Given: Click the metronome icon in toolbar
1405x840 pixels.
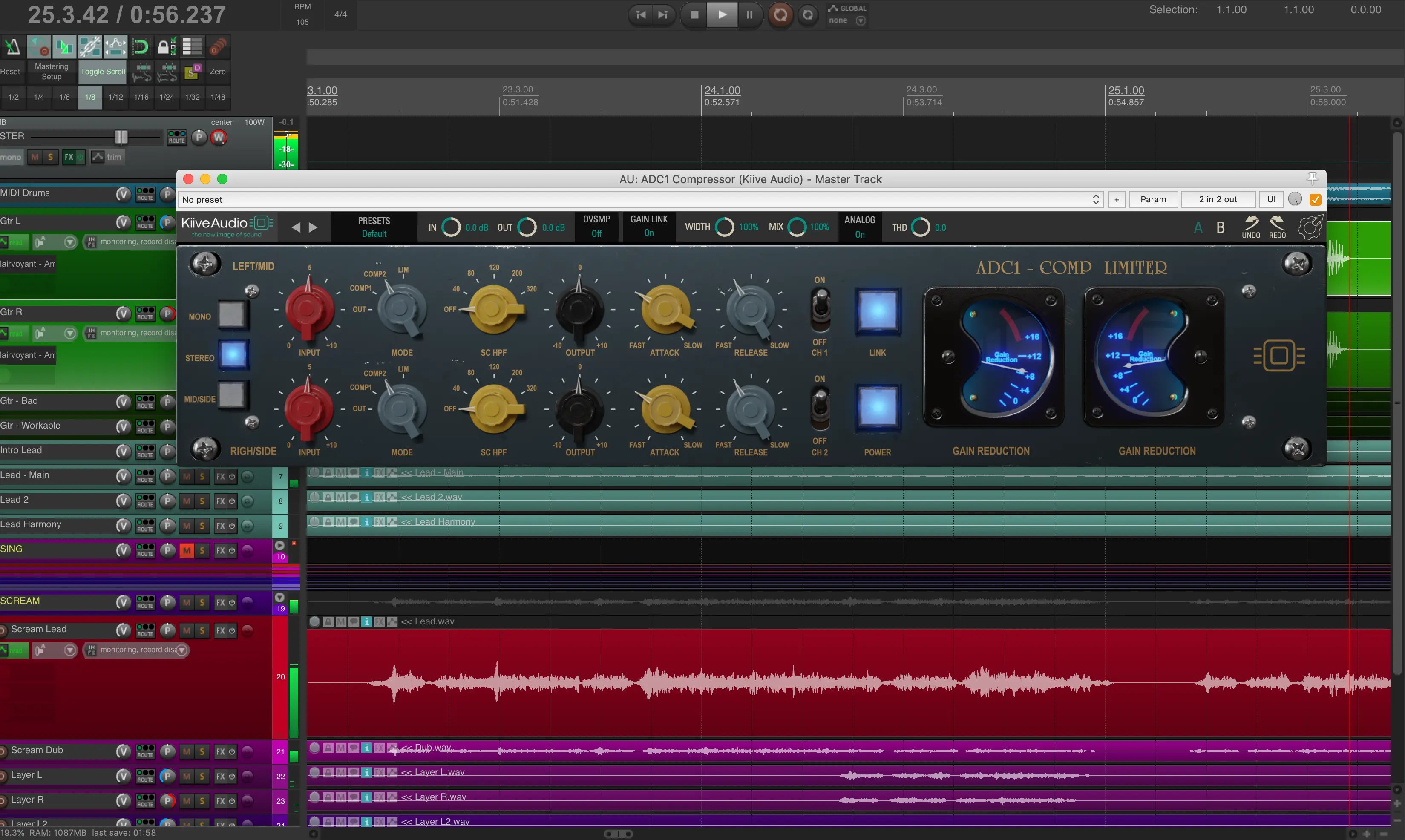Looking at the screenshot, I should pos(12,47).
